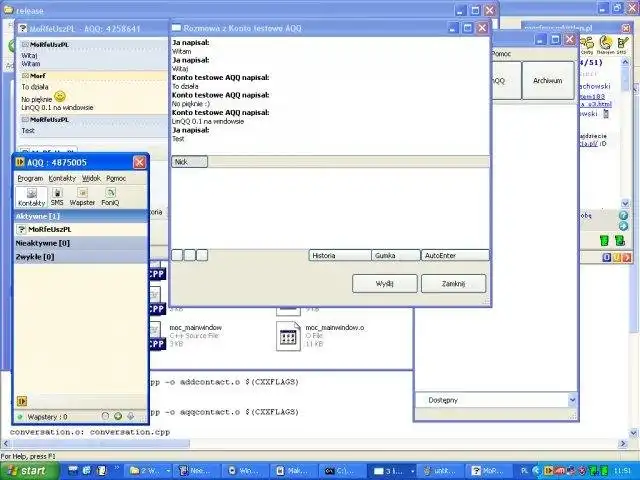Show more quick launch icons via chevron
The height and width of the screenshot is (480, 640).
[x=117, y=468]
